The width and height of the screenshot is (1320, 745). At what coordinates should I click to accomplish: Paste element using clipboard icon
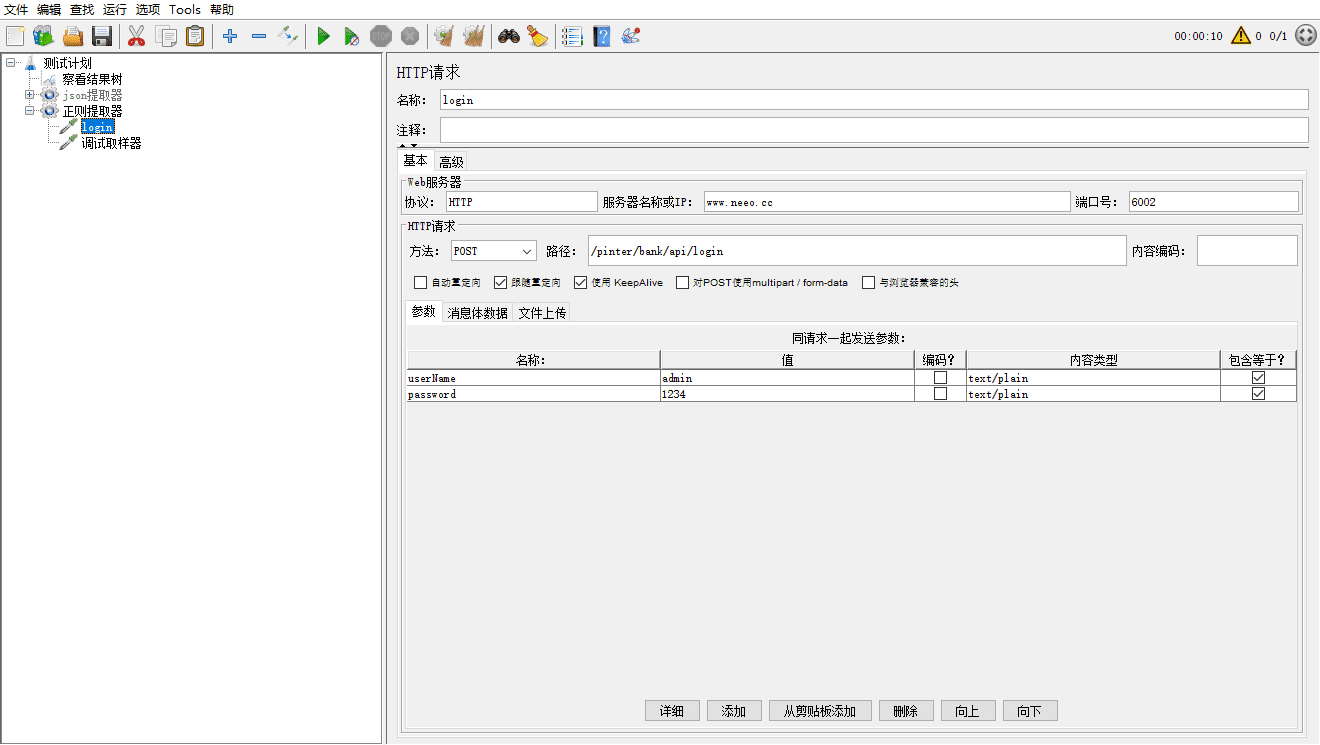point(195,37)
